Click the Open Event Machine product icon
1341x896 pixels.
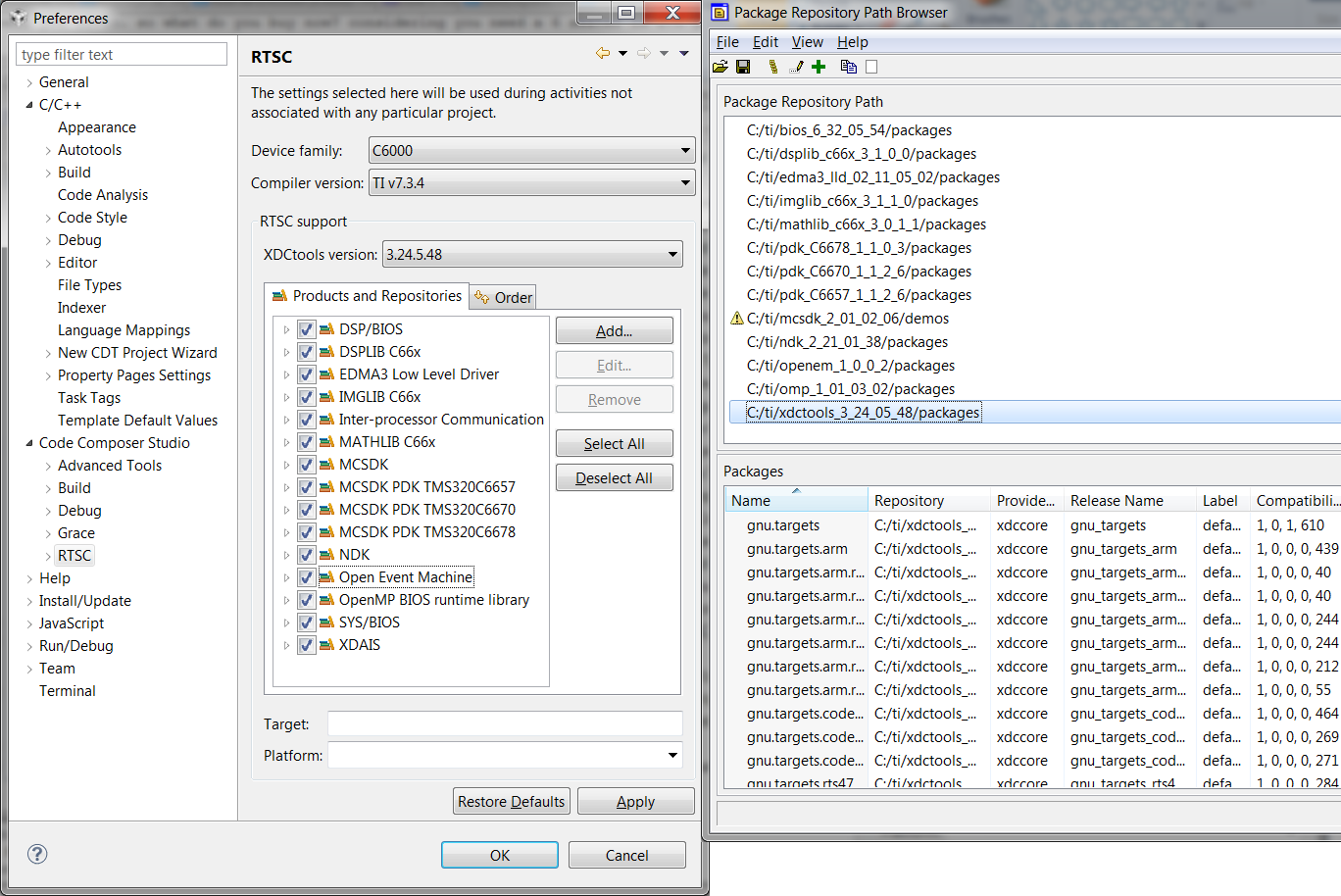327,577
